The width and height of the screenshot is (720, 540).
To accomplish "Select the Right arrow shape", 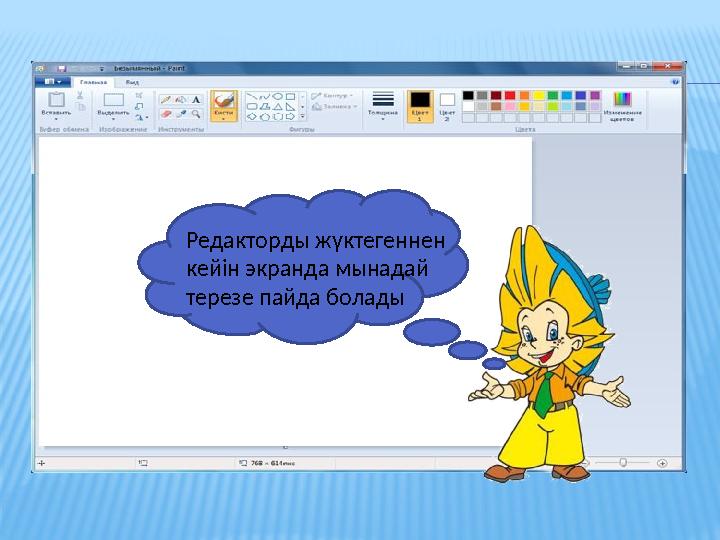I will pos(290,117).
